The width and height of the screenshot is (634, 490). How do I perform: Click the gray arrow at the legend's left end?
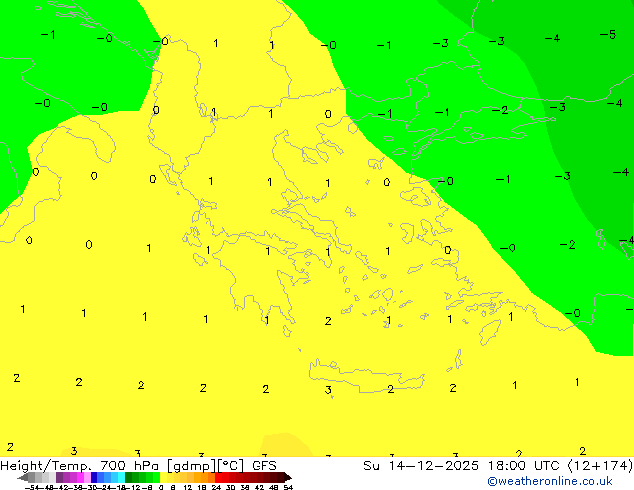click(23, 477)
